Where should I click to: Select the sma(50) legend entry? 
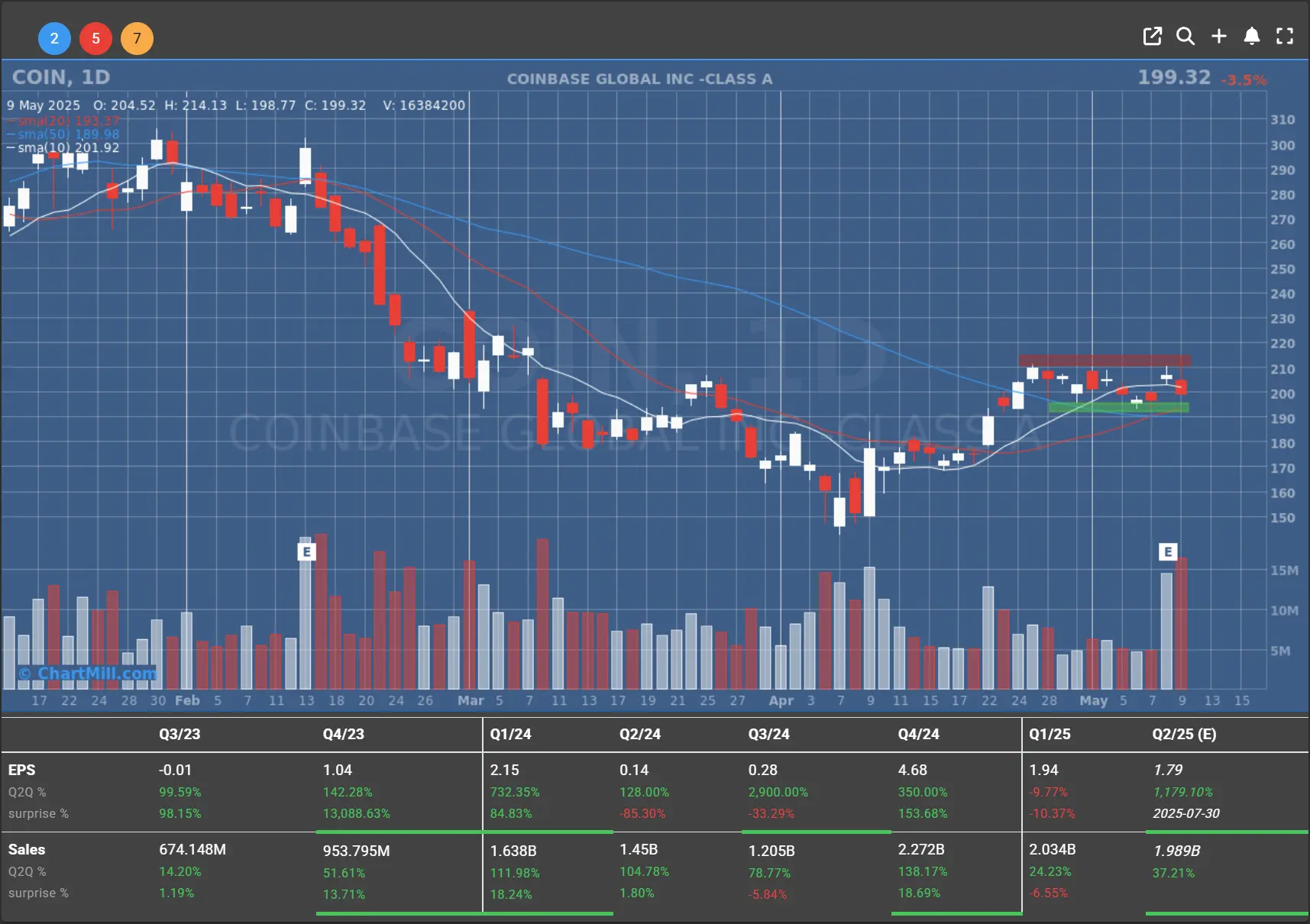point(63,134)
